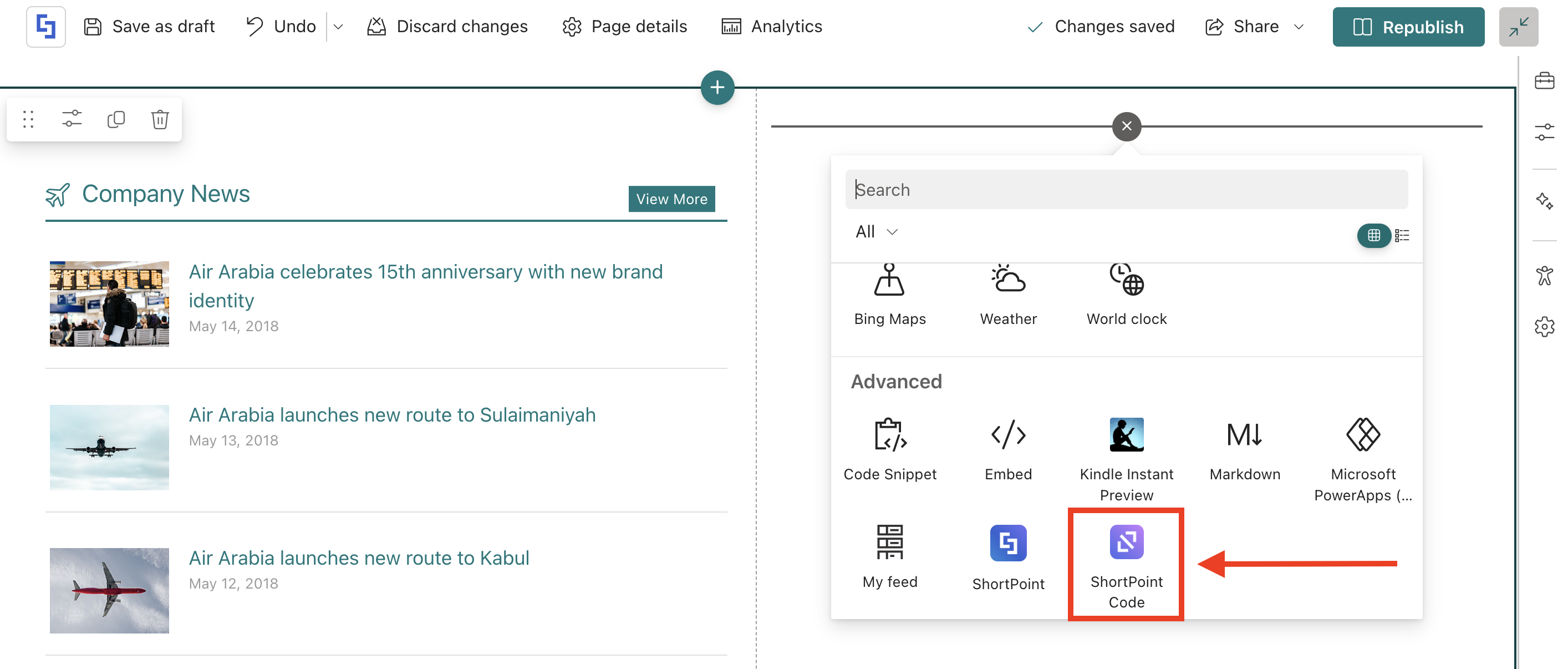This screenshot has width=1568, height=669.
Task: Expand the Share options chevron
Action: (x=1299, y=27)
